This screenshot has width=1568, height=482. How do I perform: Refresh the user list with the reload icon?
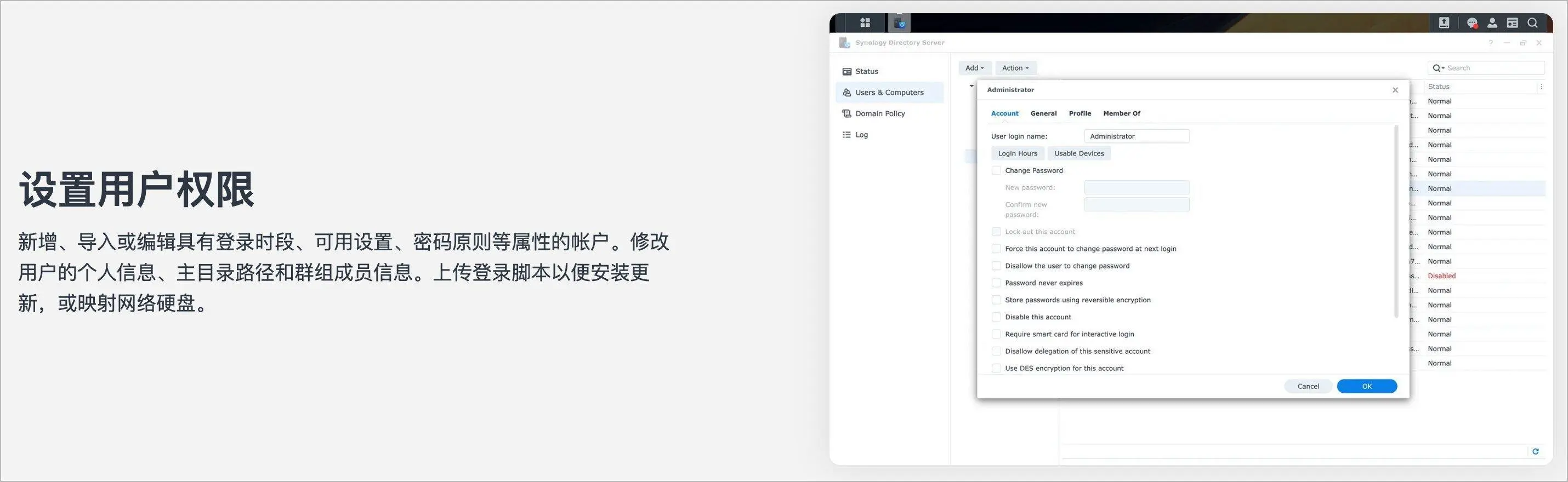pyautogui.click(x=1535, y=451)
